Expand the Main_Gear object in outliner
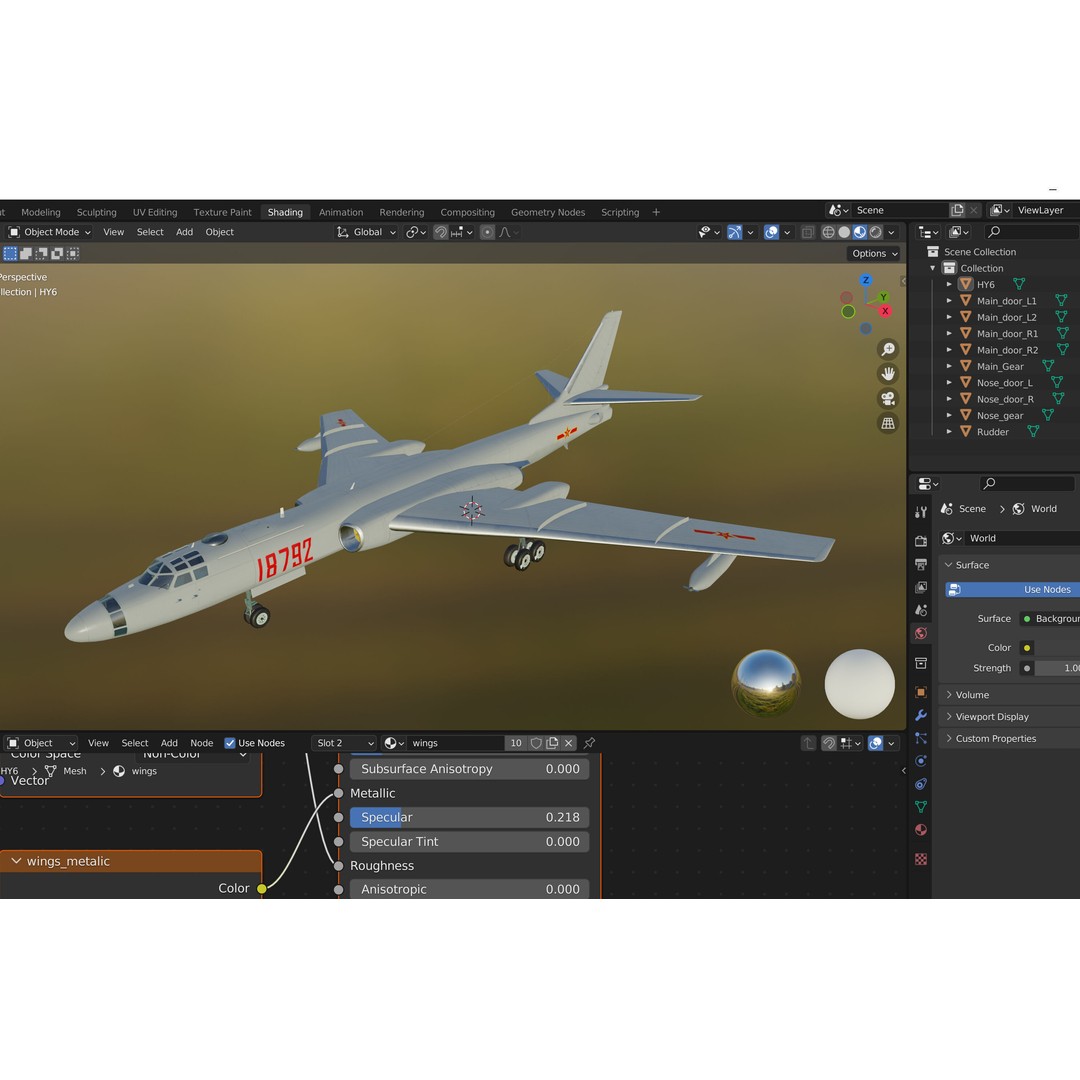Screen dimensions: 1080x1080 pyautogui.click(x=949, y=366)
